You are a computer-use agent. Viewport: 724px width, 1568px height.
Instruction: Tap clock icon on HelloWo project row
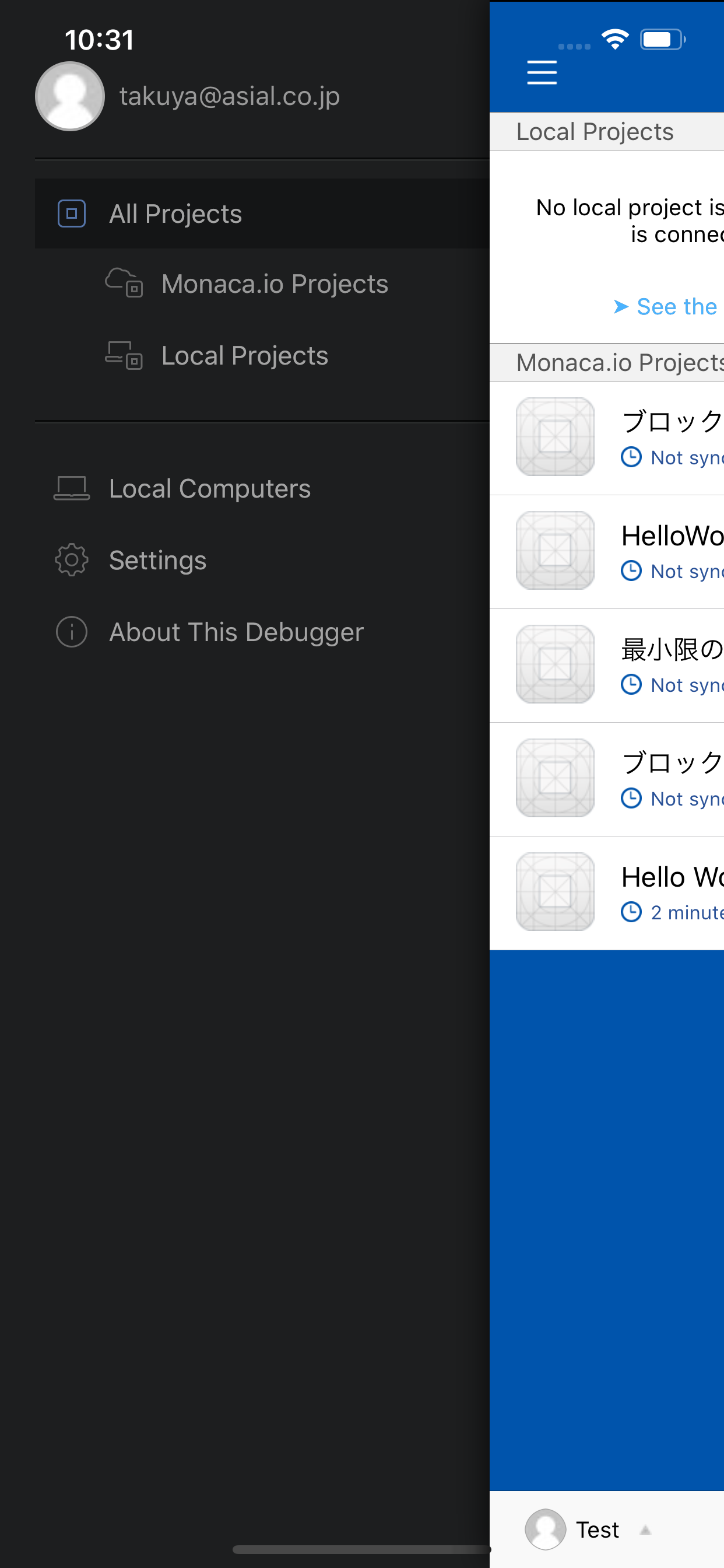coord(631,571)
